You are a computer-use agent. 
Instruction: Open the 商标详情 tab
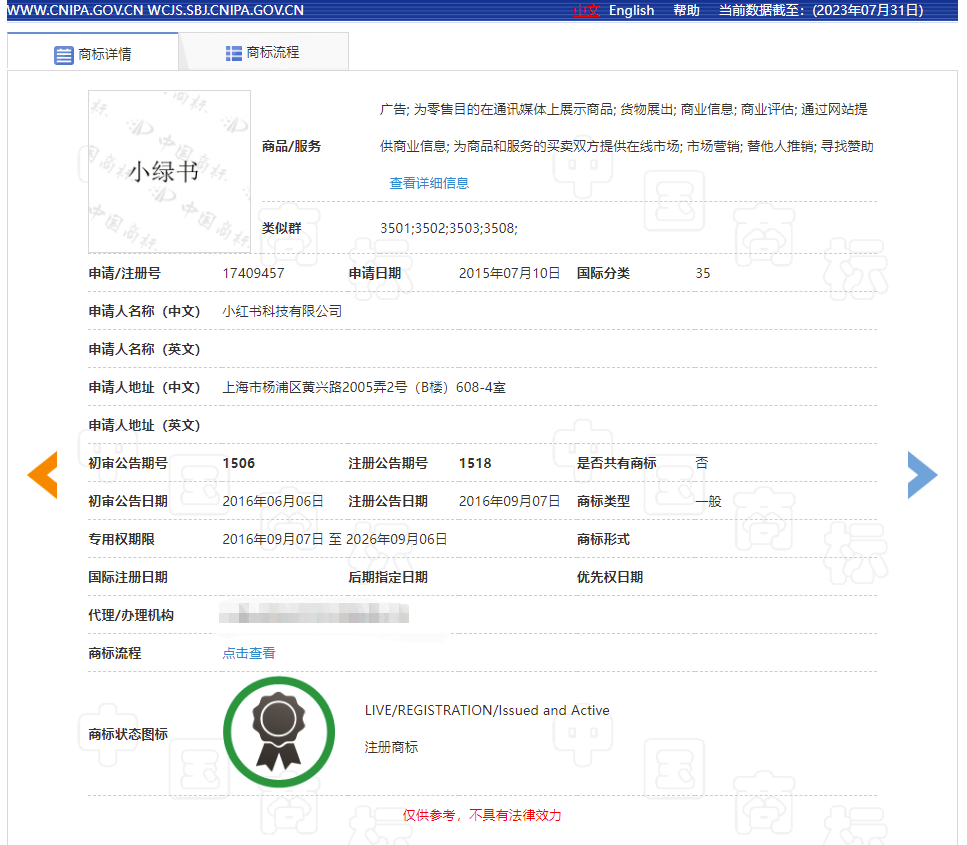coord(93,54)
